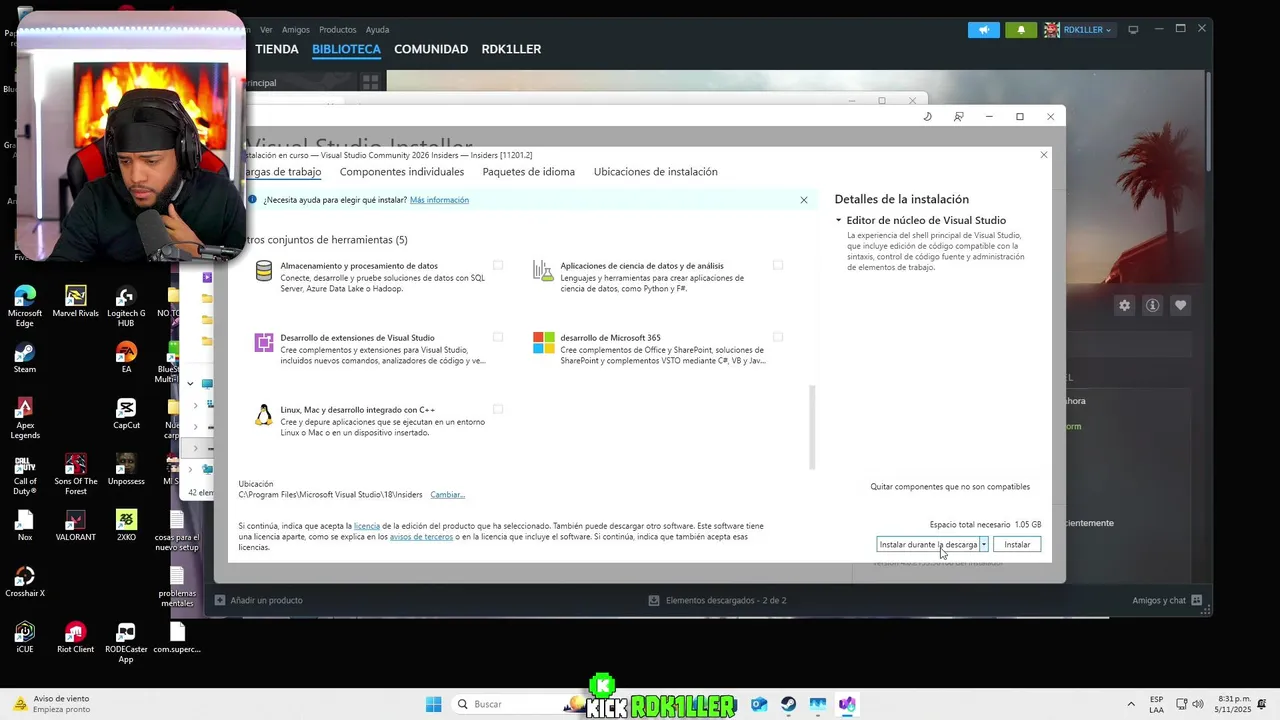Click Steam Big Picture monitor icon
This screenshot has height=720, width=1280.
click(1133, 30)
